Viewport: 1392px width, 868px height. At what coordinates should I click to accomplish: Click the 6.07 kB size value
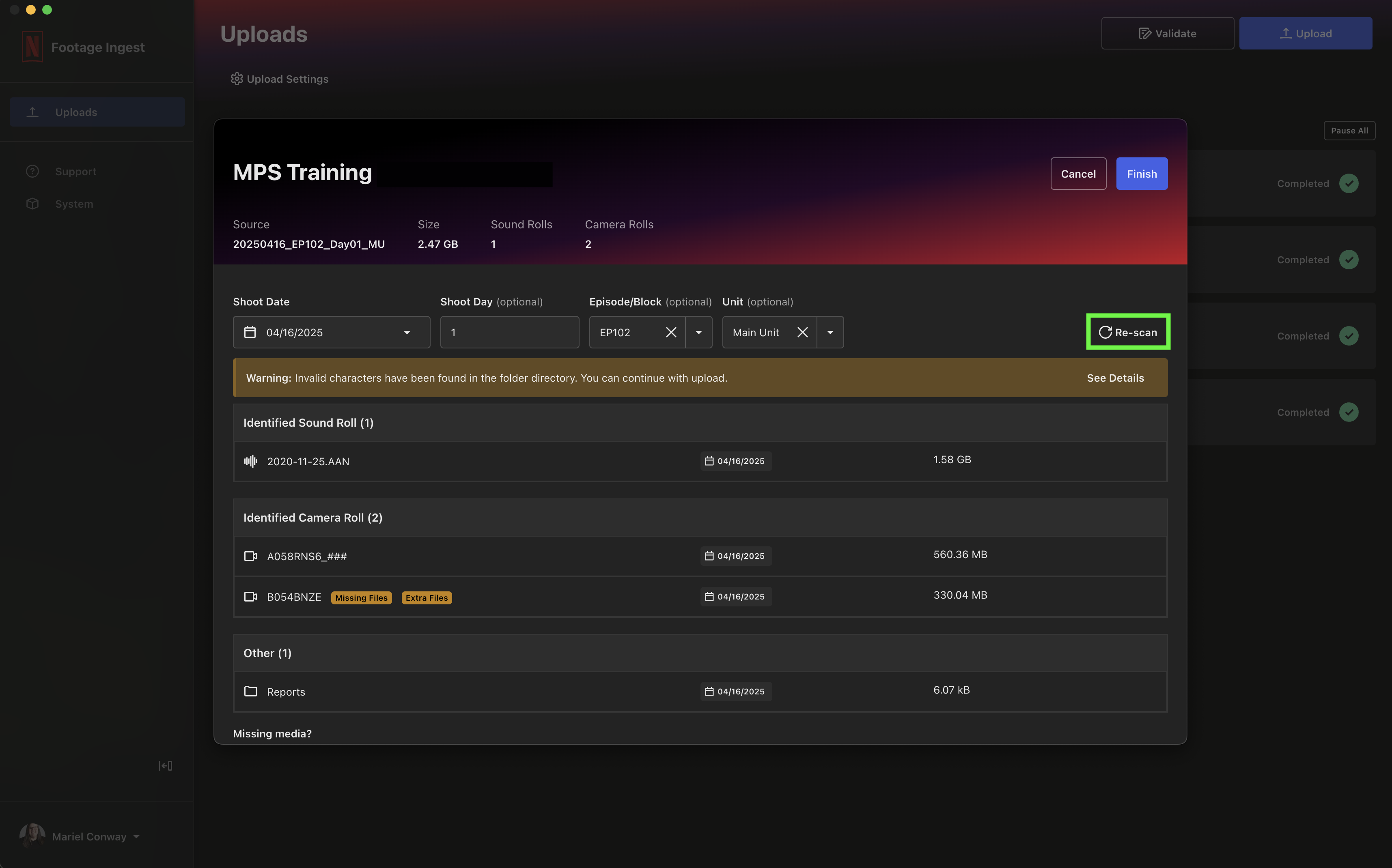point(952,690)
